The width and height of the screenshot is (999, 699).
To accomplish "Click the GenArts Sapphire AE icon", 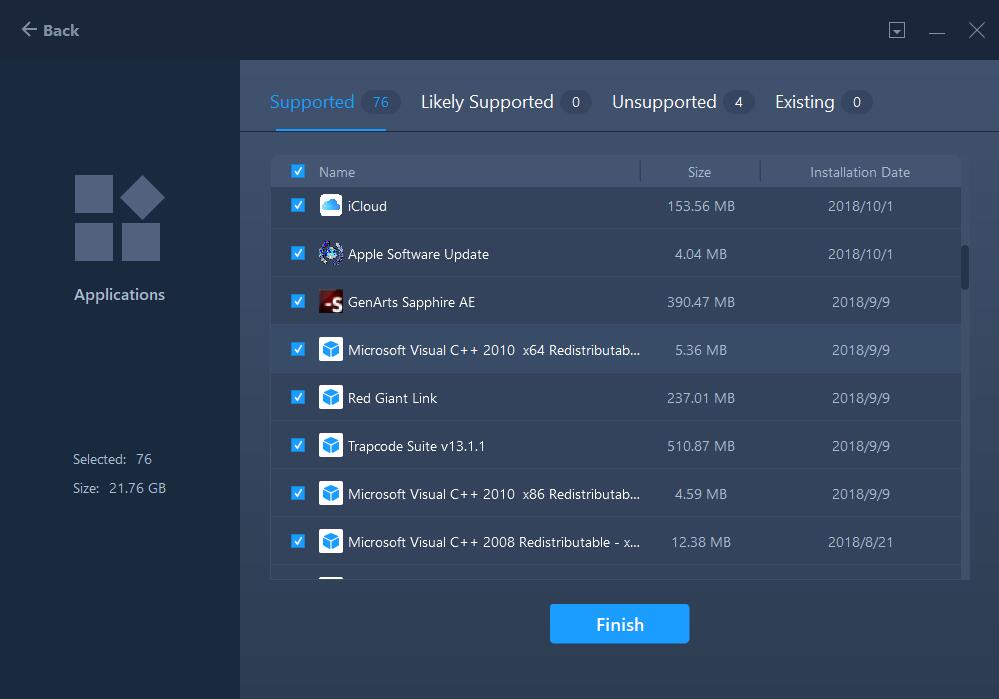I will point(331,301).
